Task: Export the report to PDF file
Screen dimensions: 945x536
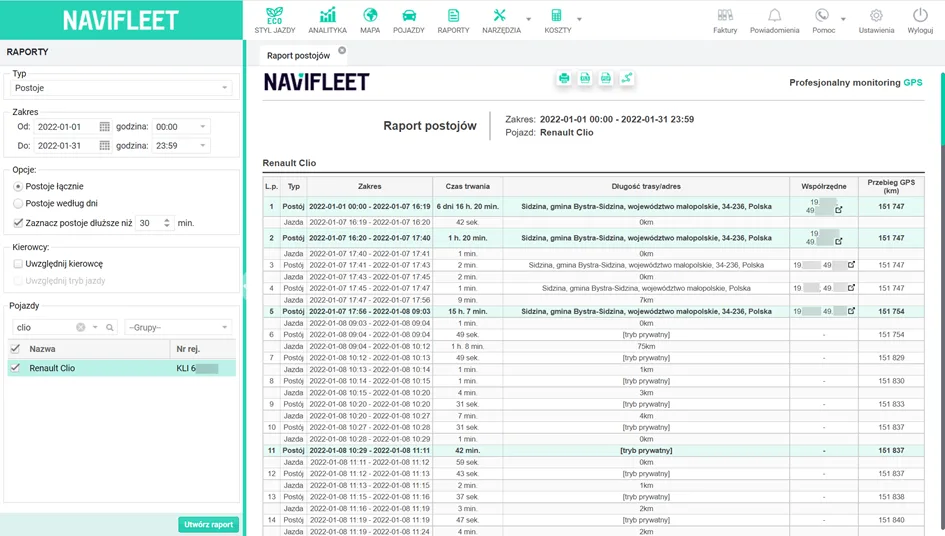Action: 606,78
